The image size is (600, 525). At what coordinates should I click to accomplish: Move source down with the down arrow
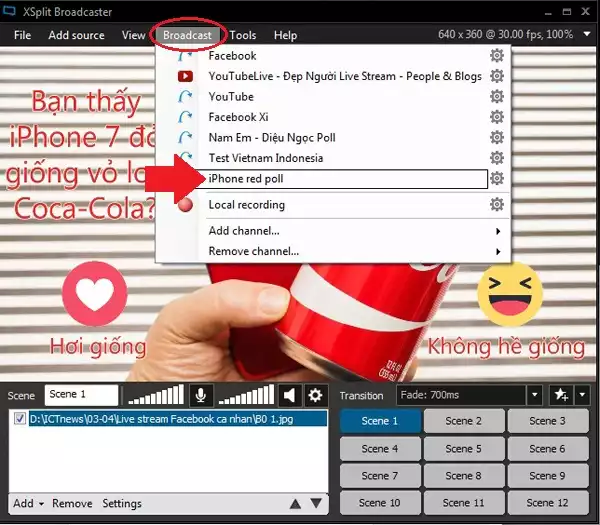[316, 503]
